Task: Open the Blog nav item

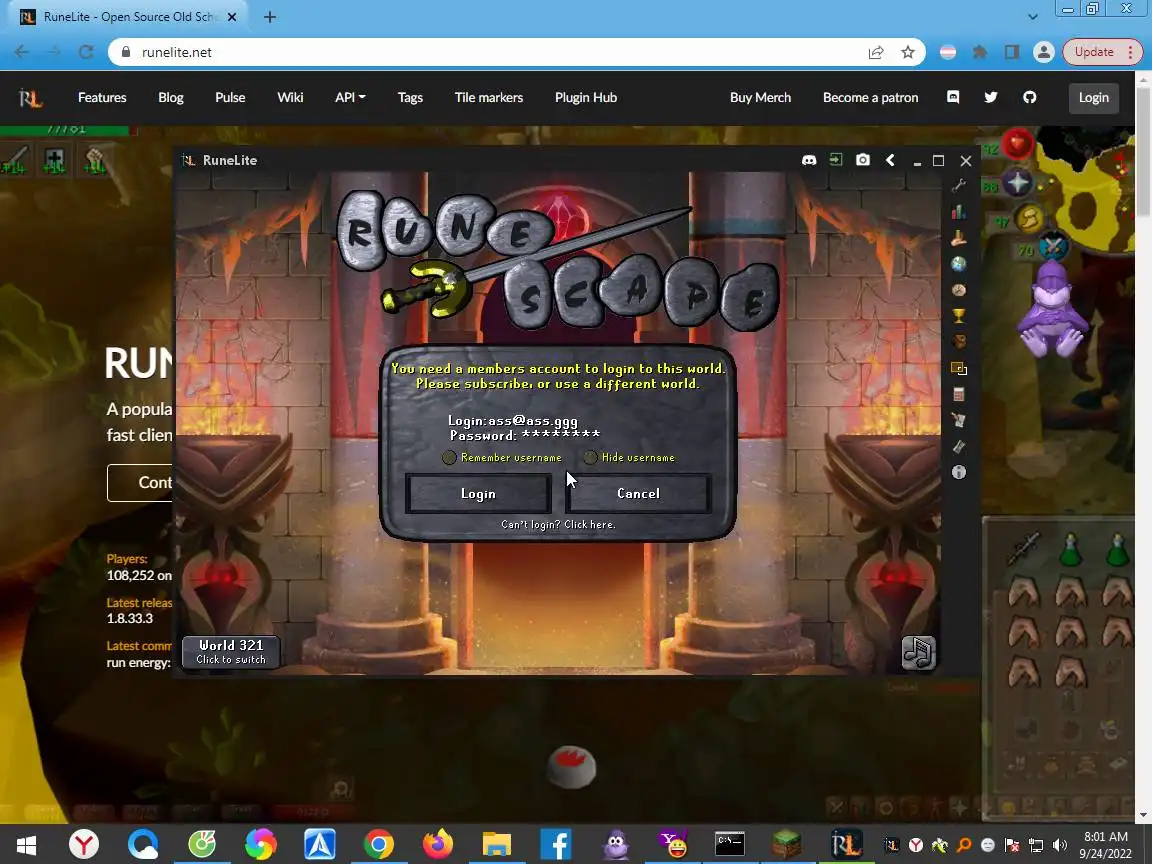Action: coord(170,97)
